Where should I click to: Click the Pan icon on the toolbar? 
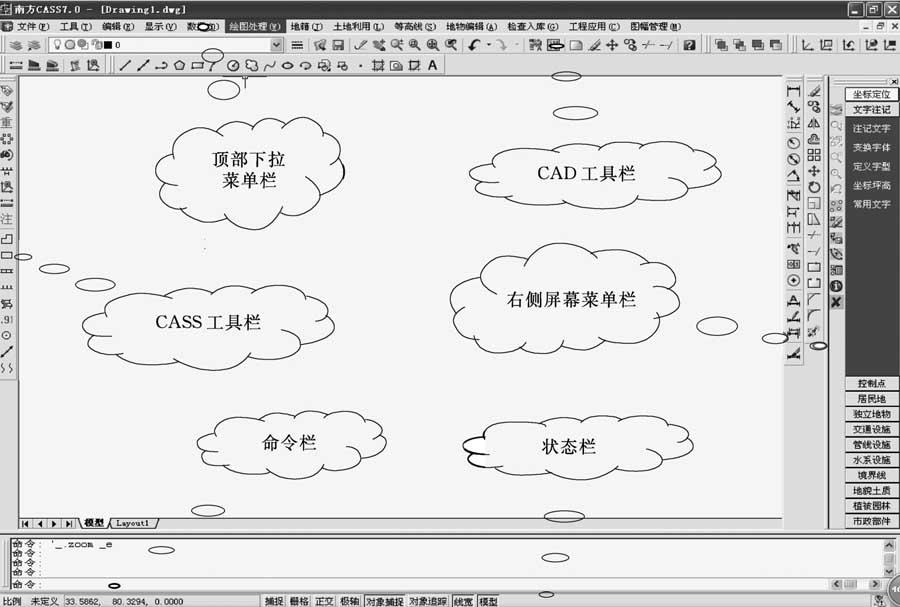pos(378,45)
